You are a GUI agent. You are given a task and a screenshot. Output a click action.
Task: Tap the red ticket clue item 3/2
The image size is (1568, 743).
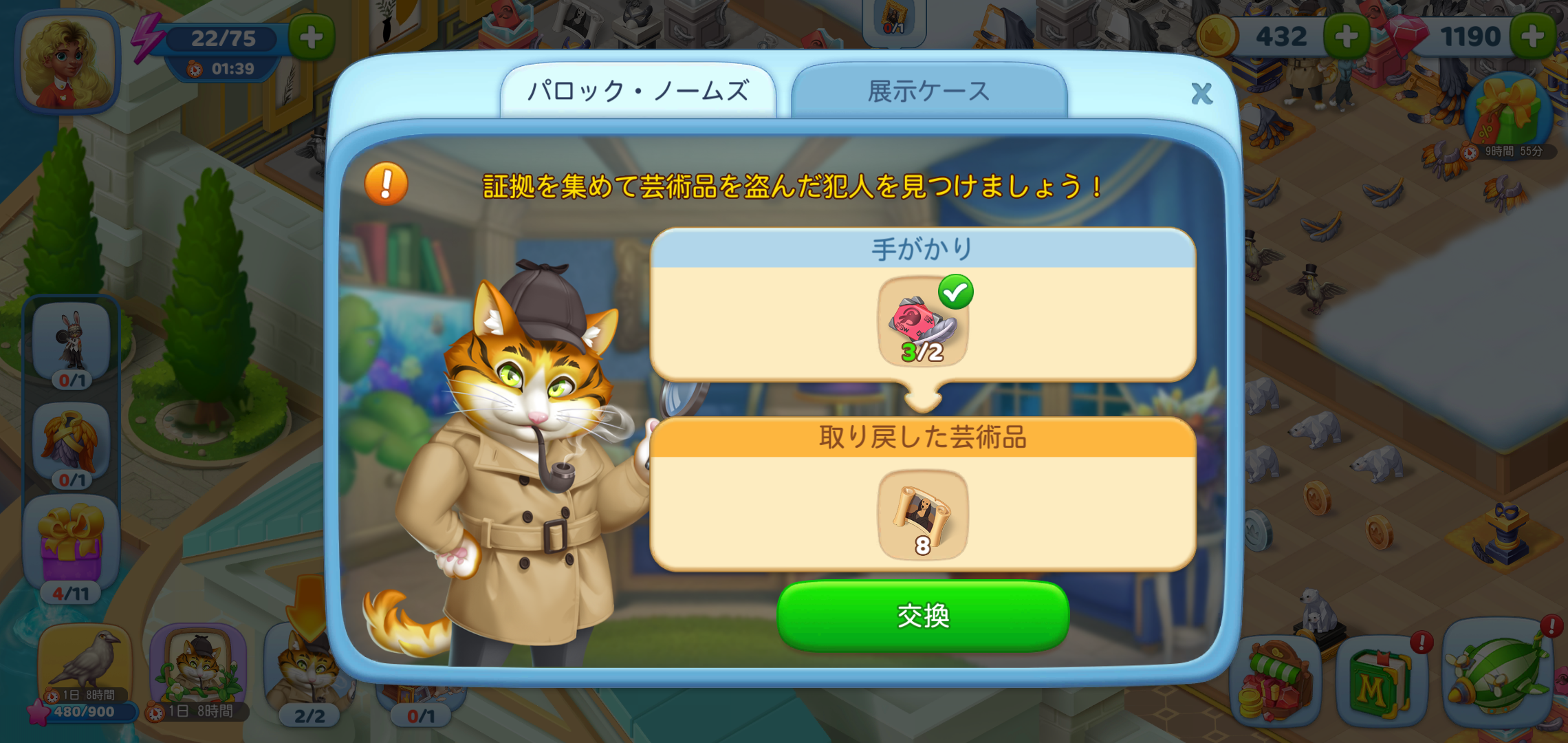pos(923,321)
